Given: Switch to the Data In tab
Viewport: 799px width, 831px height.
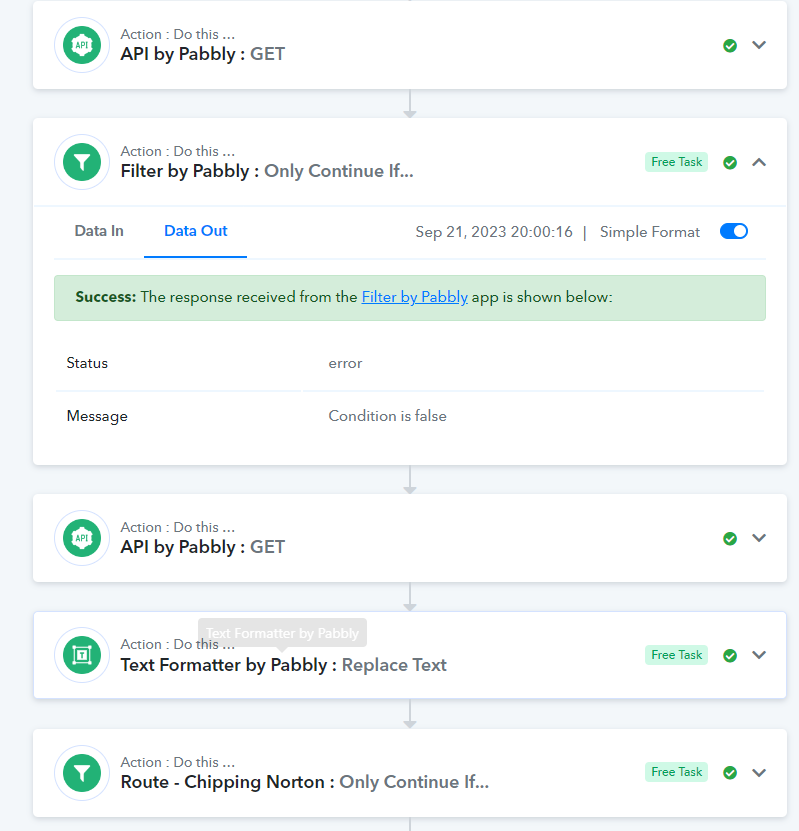Looking at the screenshot, I should click(99, 231).
